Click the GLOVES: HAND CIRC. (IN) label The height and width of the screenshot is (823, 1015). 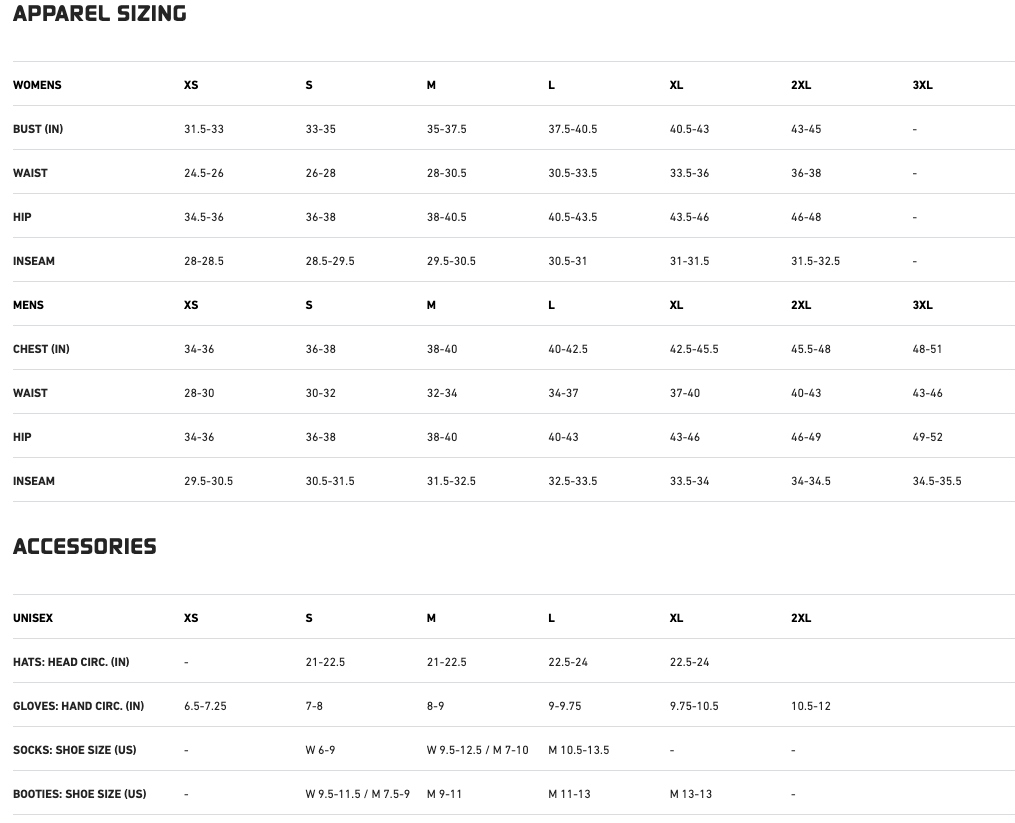coord(78,706)
